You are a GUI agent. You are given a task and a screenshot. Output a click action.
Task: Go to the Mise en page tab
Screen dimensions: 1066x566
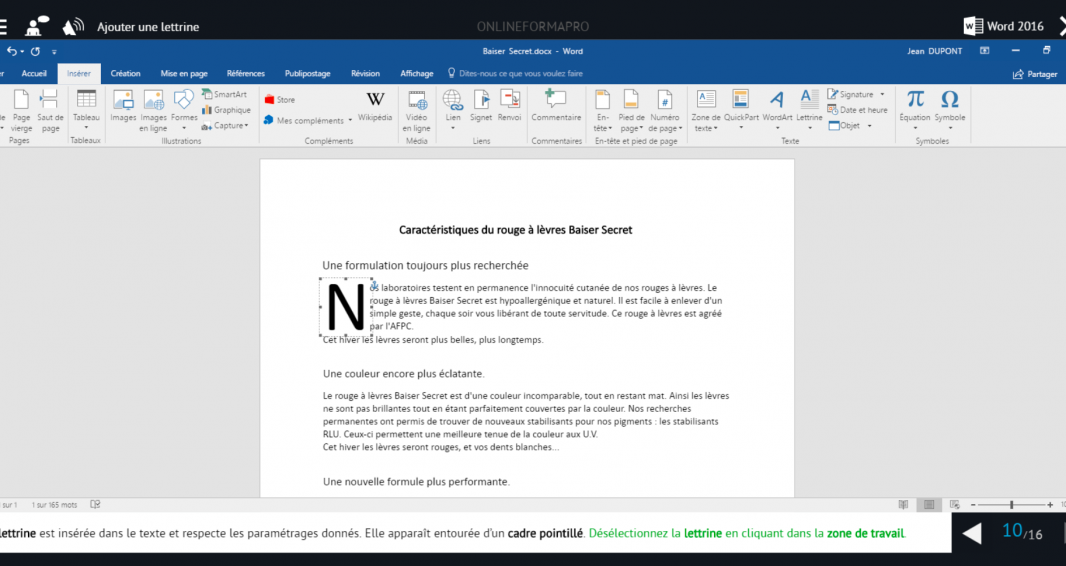184,73
